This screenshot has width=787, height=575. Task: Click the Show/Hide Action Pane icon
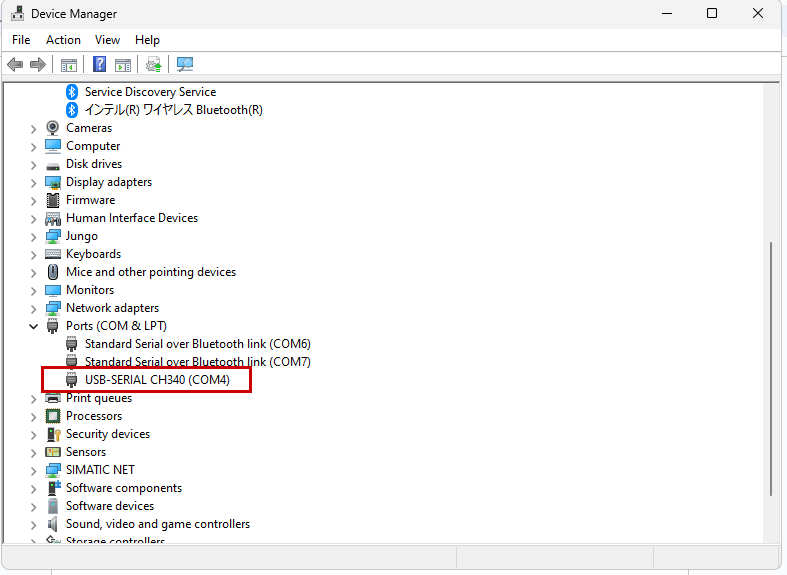(123, 64)
